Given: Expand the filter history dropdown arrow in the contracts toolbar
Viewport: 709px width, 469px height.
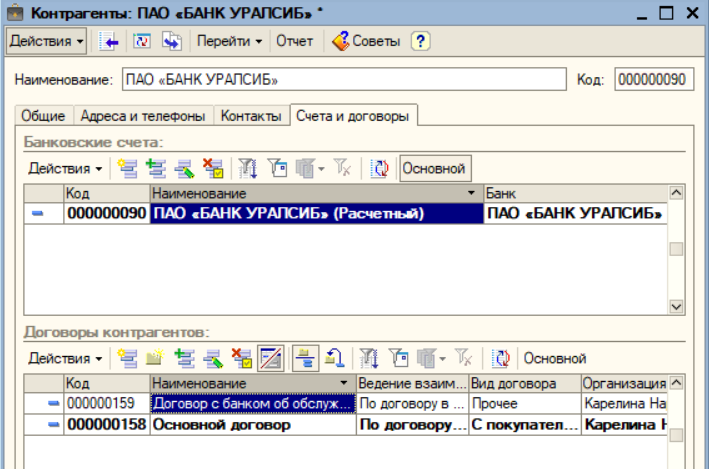Looking at the screenshot, I should [x=443, y=359].
